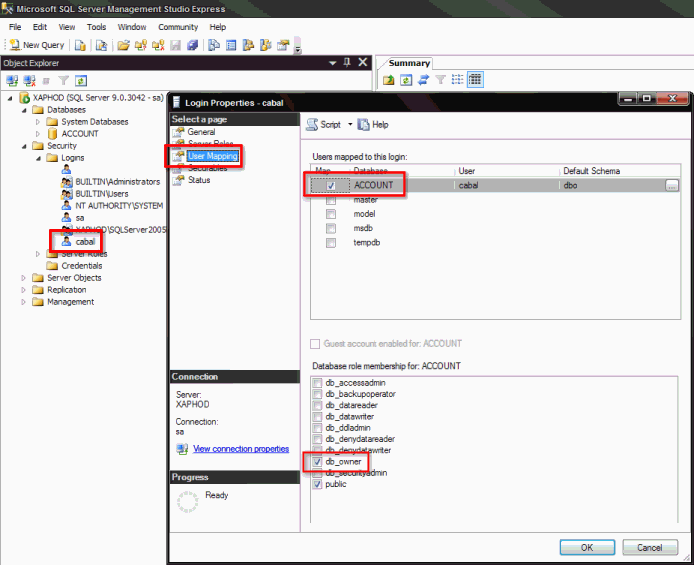Screen dimensions: 694x565
Task: Click the Refresh icon in Object Explorer toolbar
Action: (x=81, y=80)
